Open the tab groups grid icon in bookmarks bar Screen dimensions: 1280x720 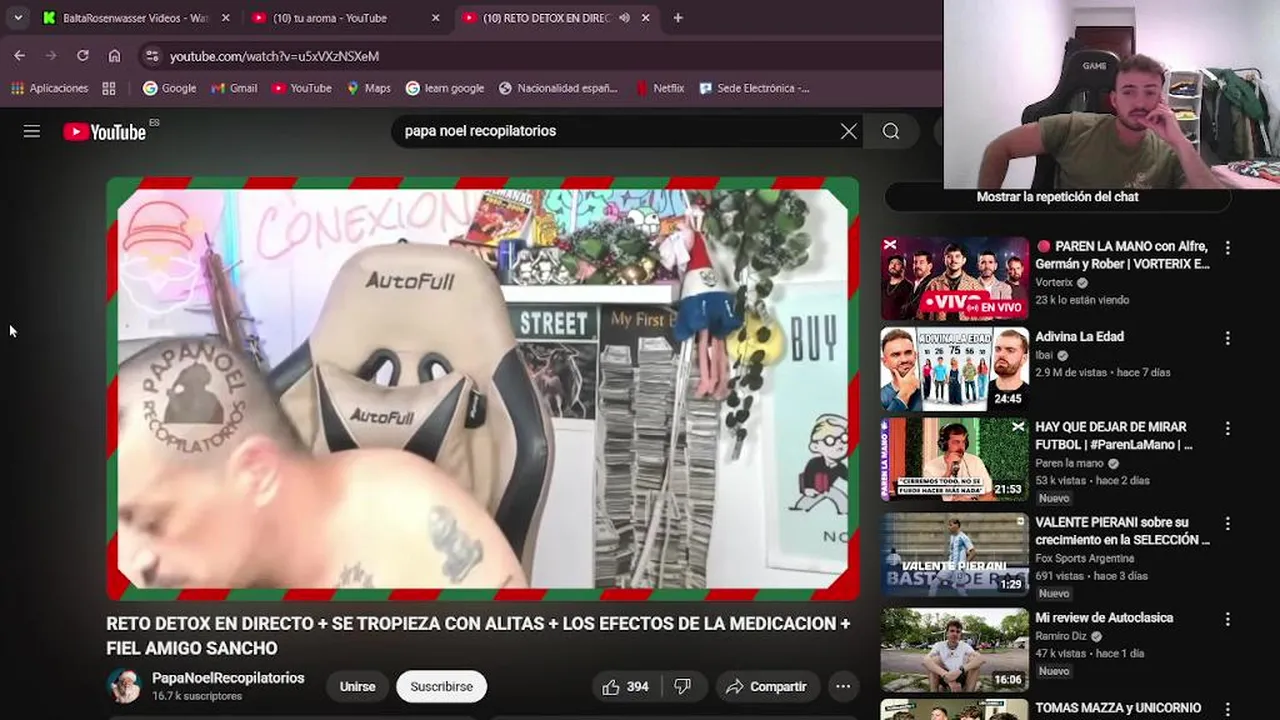pos(109,88)
